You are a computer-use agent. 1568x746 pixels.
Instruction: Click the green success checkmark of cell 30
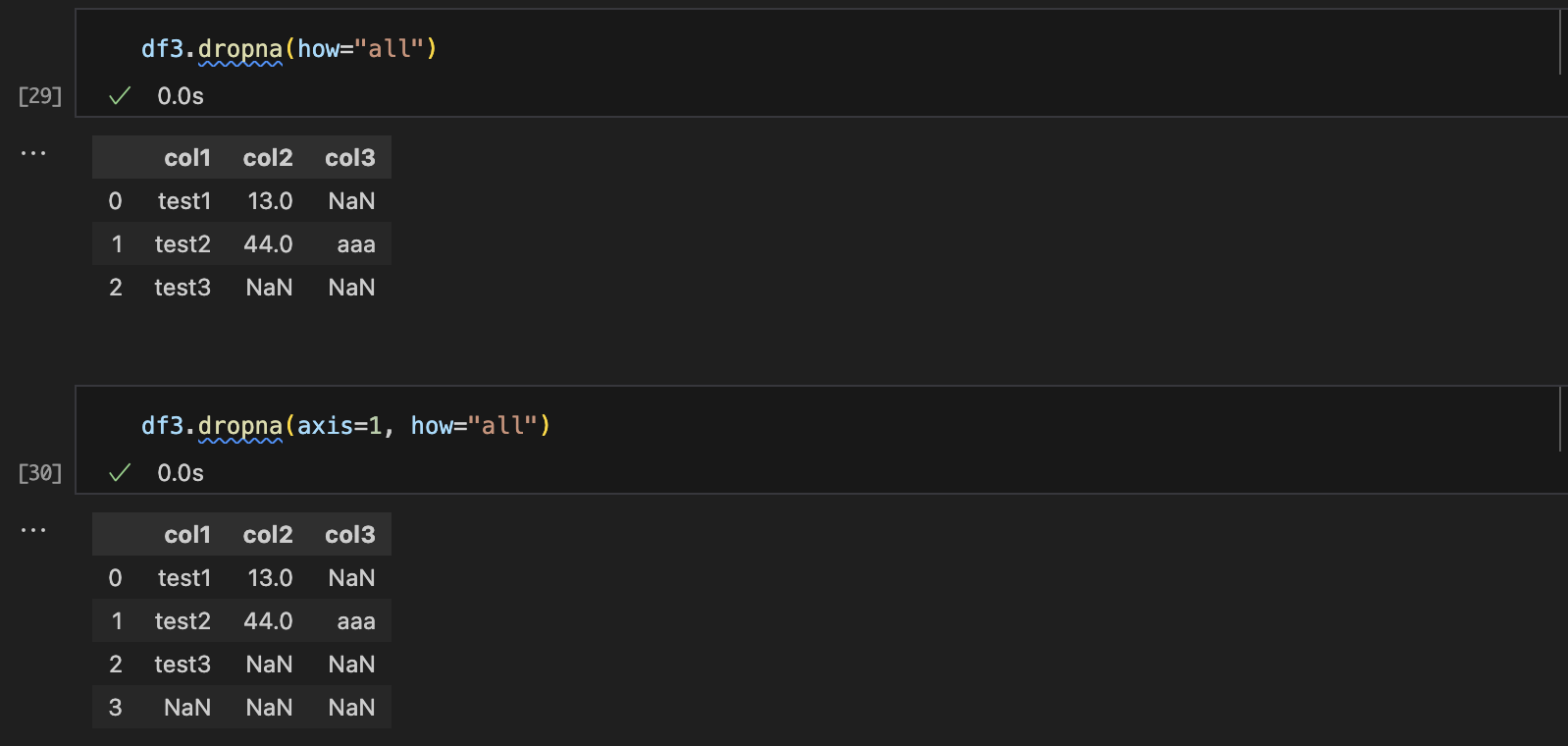(x=120, y=472)
